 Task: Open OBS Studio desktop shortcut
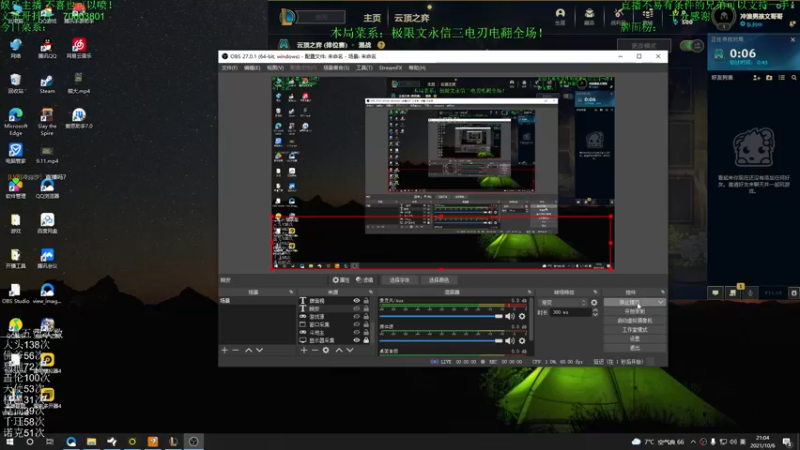click(x=15, y=294)
